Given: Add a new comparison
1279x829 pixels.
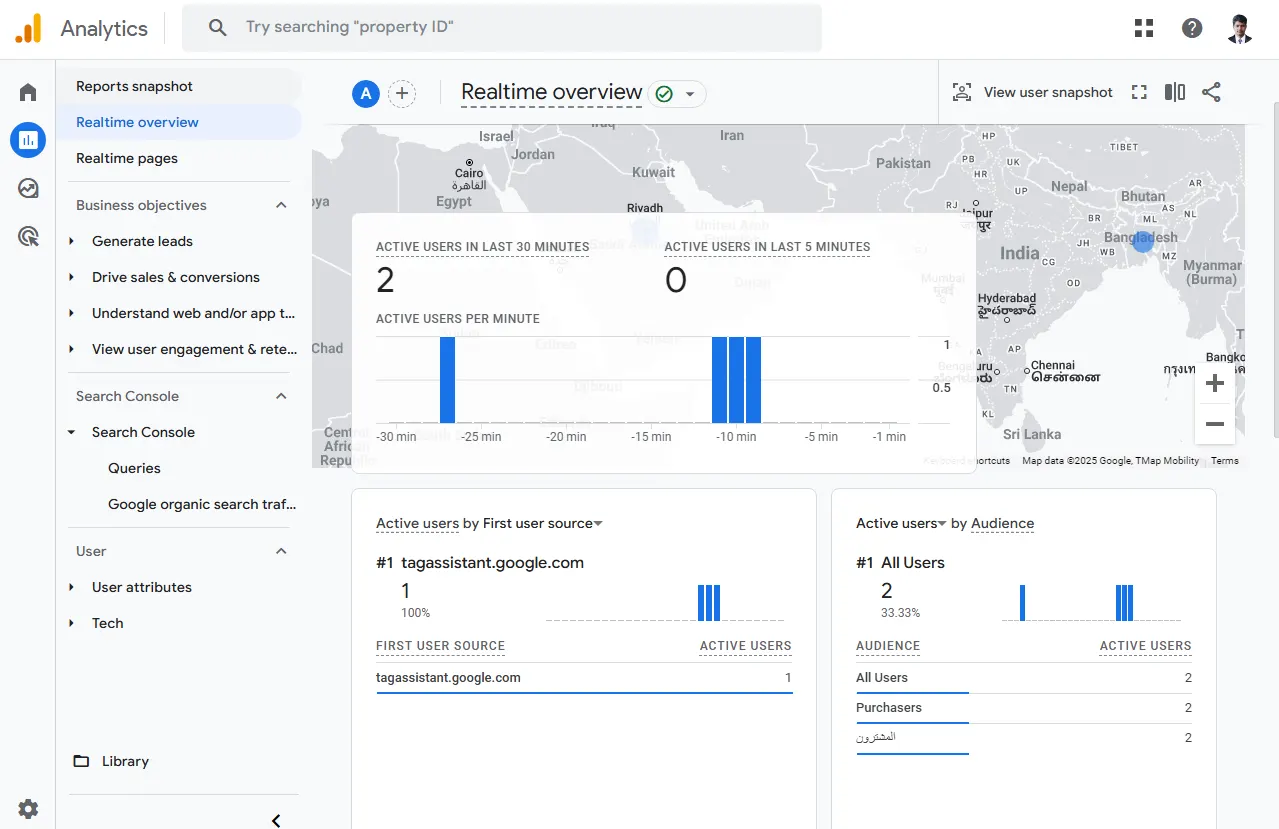Looking at the screenshot, I should click(402, 94).
